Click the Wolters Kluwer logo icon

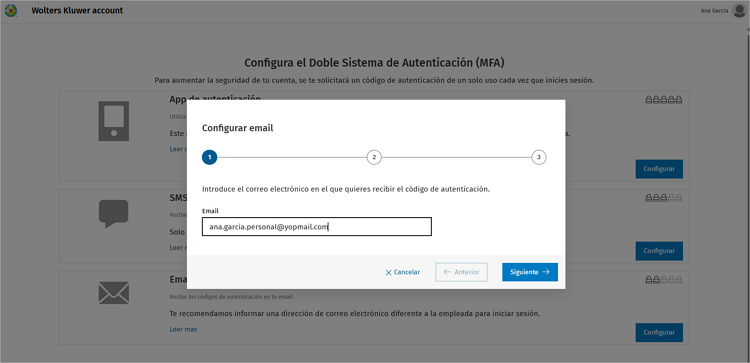[11, 11]
